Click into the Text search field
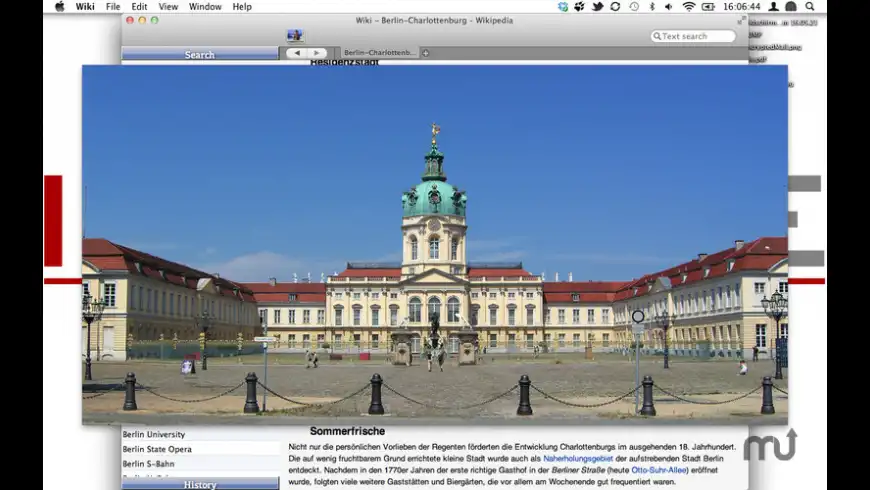Screen dimensions: 870x490 697,36
